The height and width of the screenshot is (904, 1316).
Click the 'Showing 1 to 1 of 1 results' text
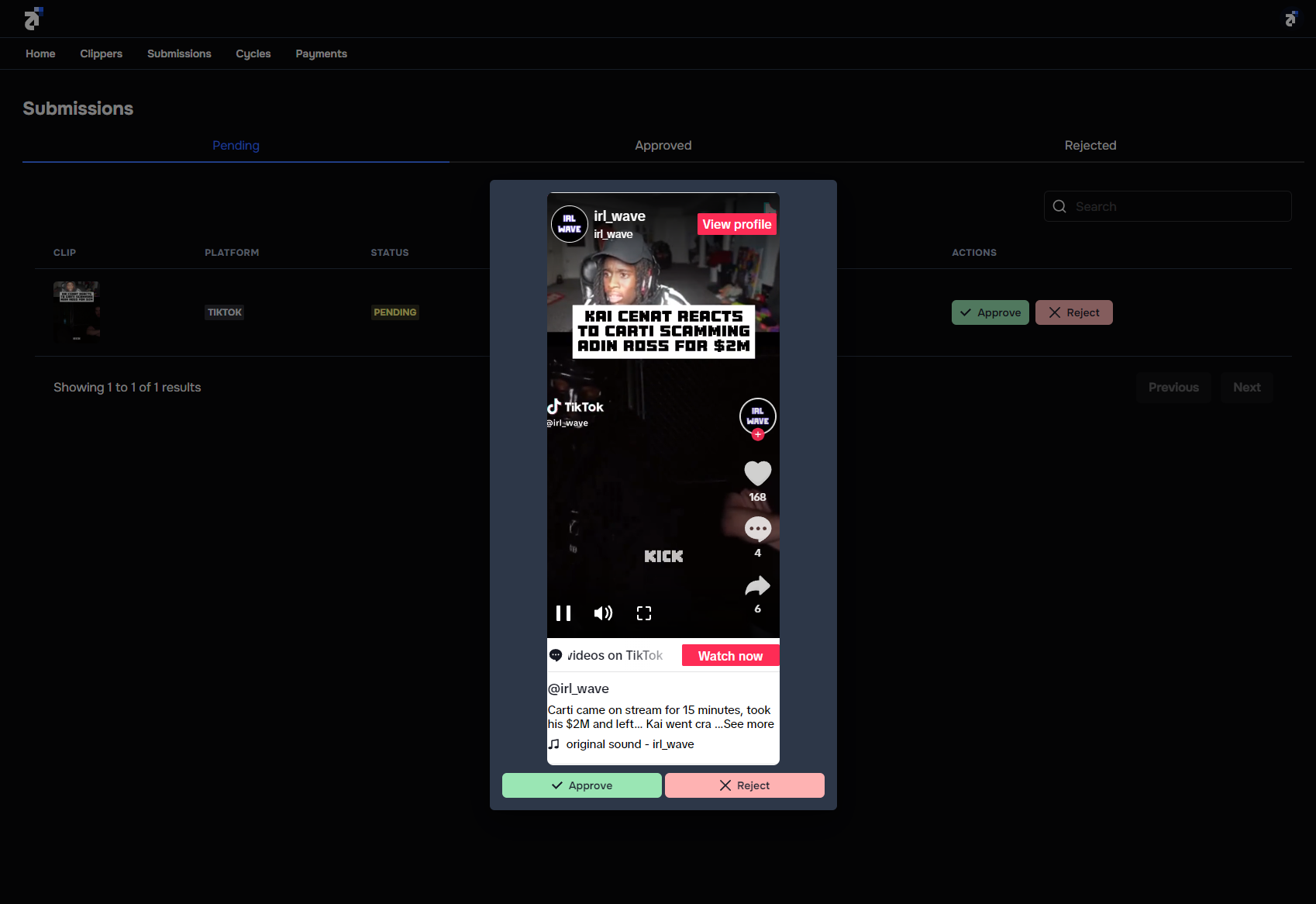point(127,387)
